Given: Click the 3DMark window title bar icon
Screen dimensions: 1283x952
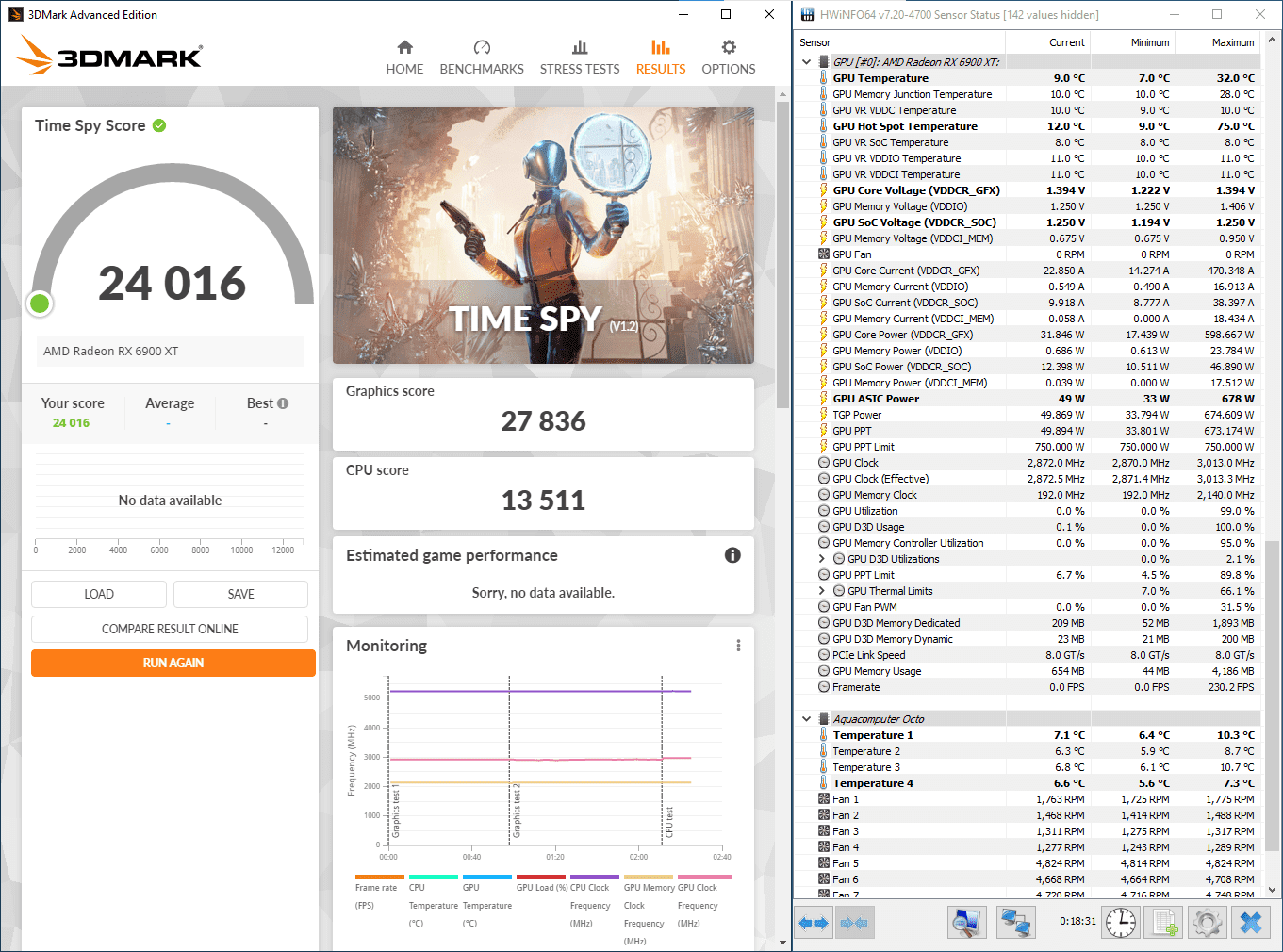Looking at the screenshot, I should [x=15, y=14].
